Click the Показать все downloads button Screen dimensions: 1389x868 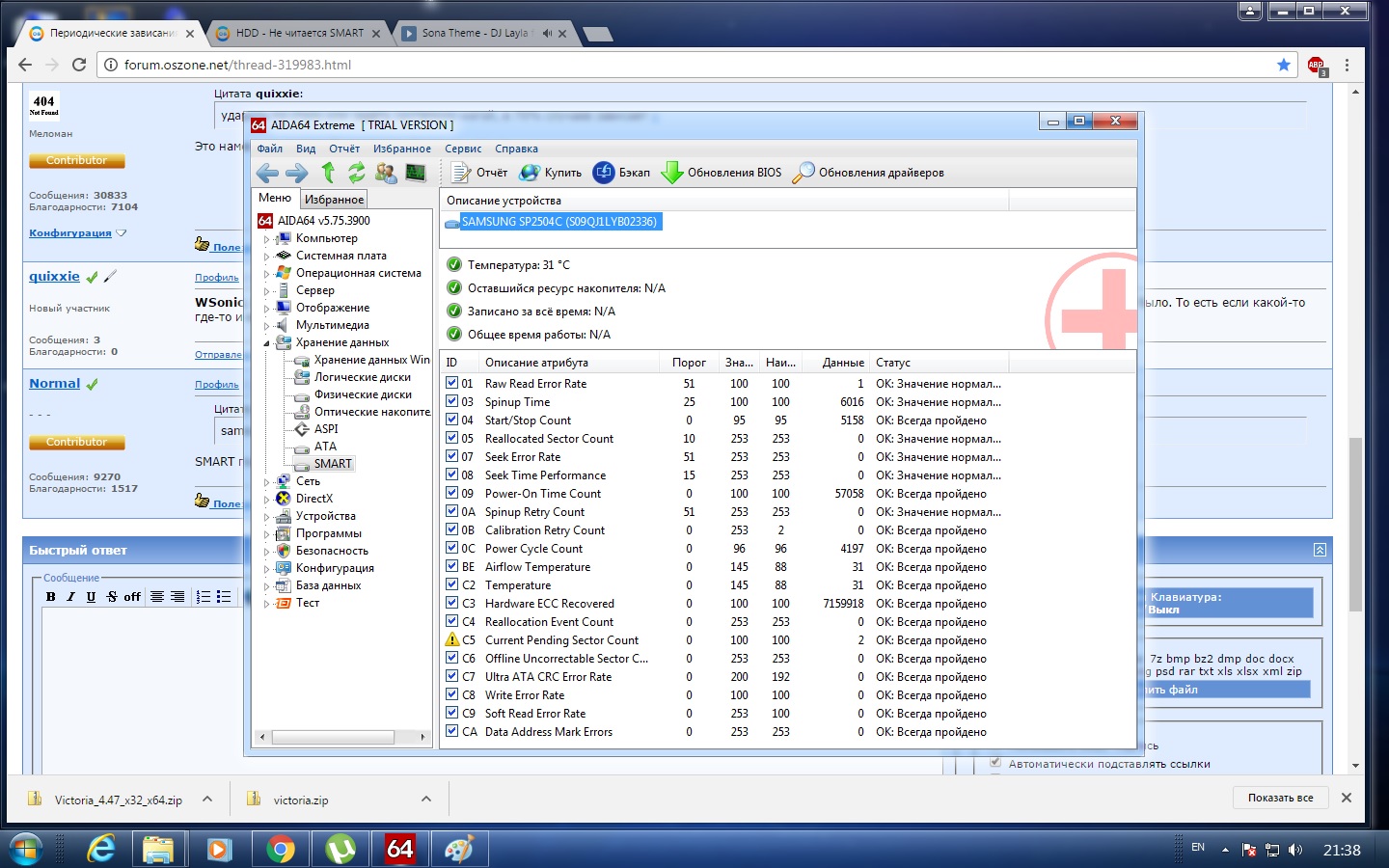point(1280,798)
